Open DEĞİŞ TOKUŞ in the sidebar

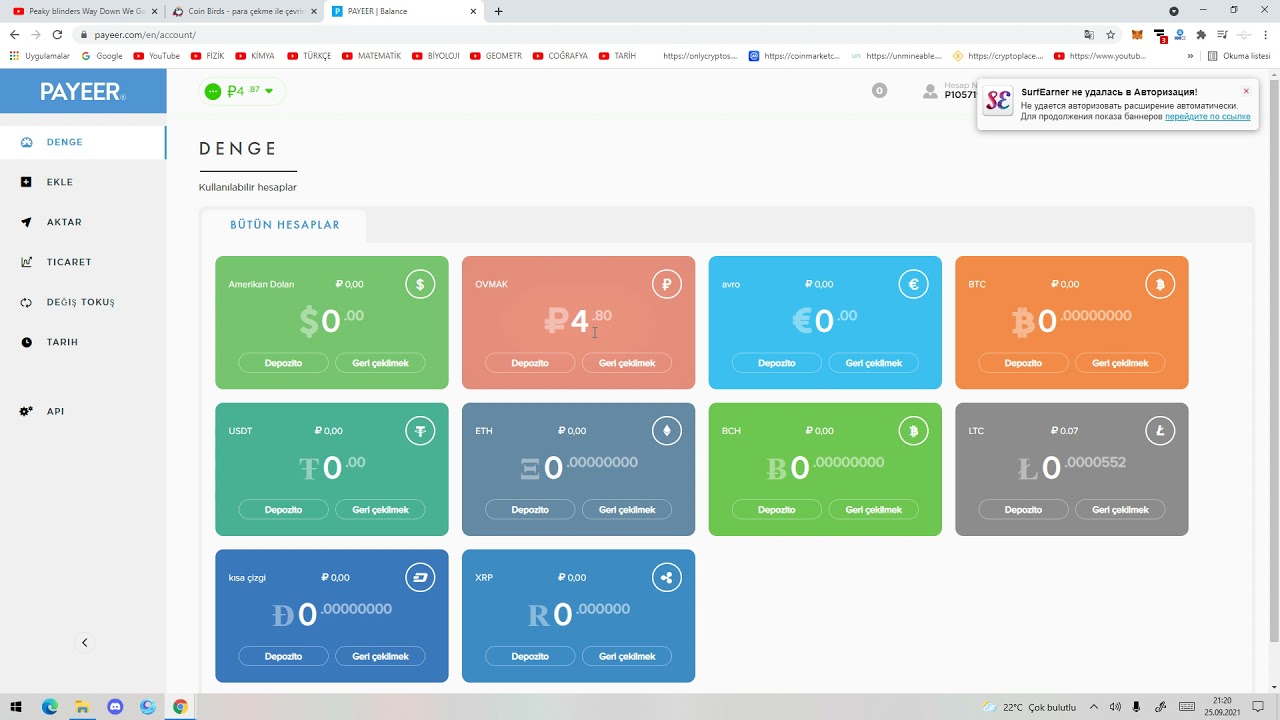(83, 302)
